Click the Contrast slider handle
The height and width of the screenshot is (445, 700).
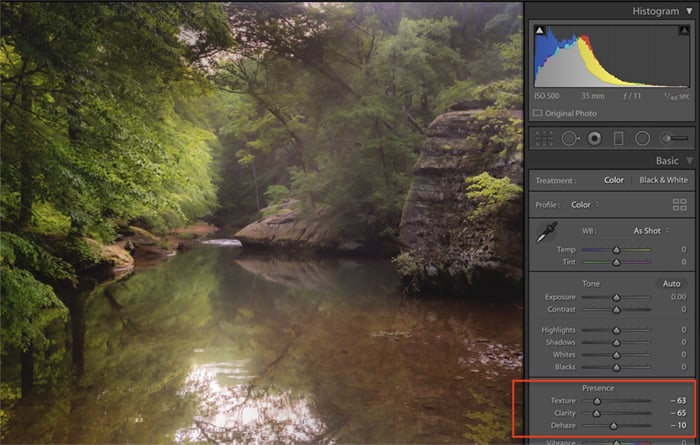[617, 309]
